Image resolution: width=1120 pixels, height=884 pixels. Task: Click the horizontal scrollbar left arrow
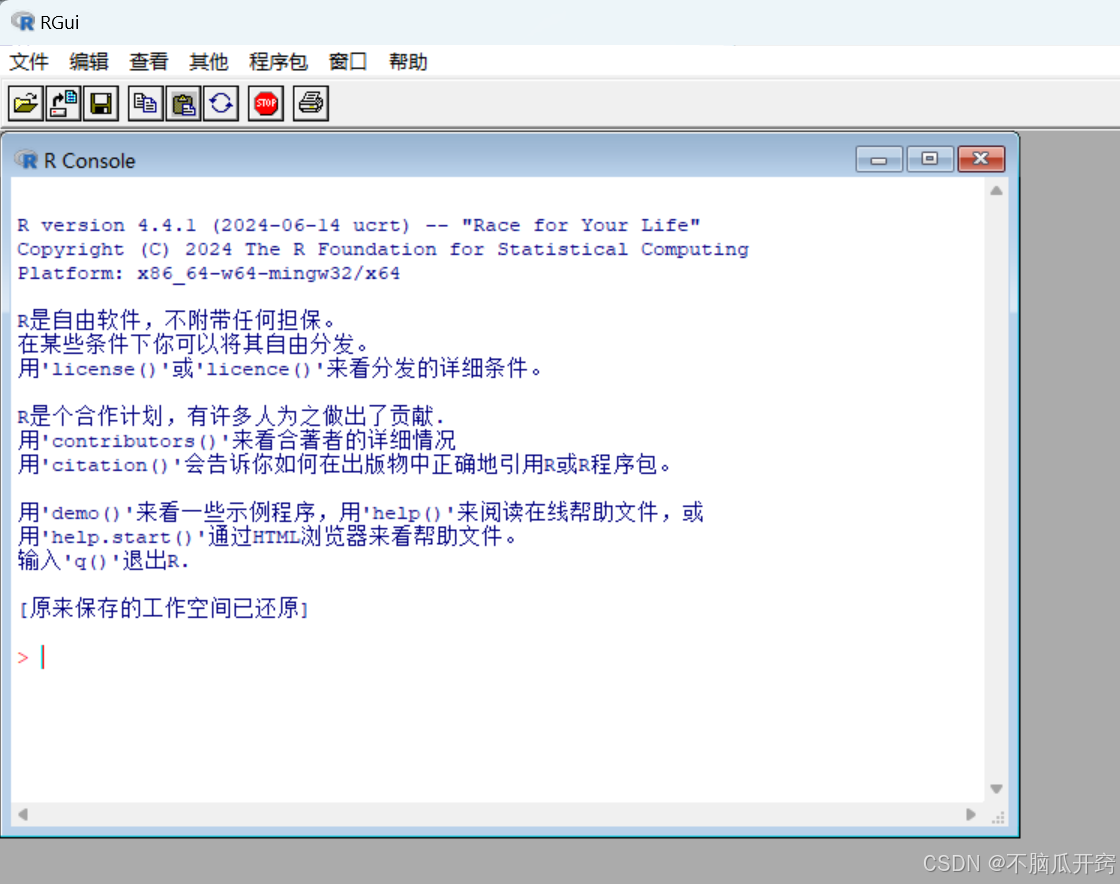[x=23, y=814]
